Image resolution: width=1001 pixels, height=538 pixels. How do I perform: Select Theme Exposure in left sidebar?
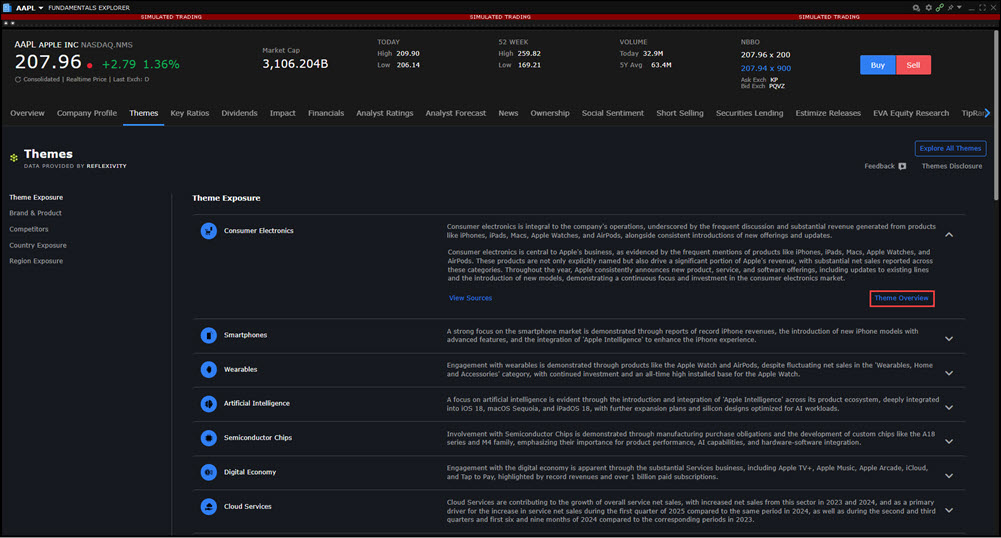(x=36, y=198)
